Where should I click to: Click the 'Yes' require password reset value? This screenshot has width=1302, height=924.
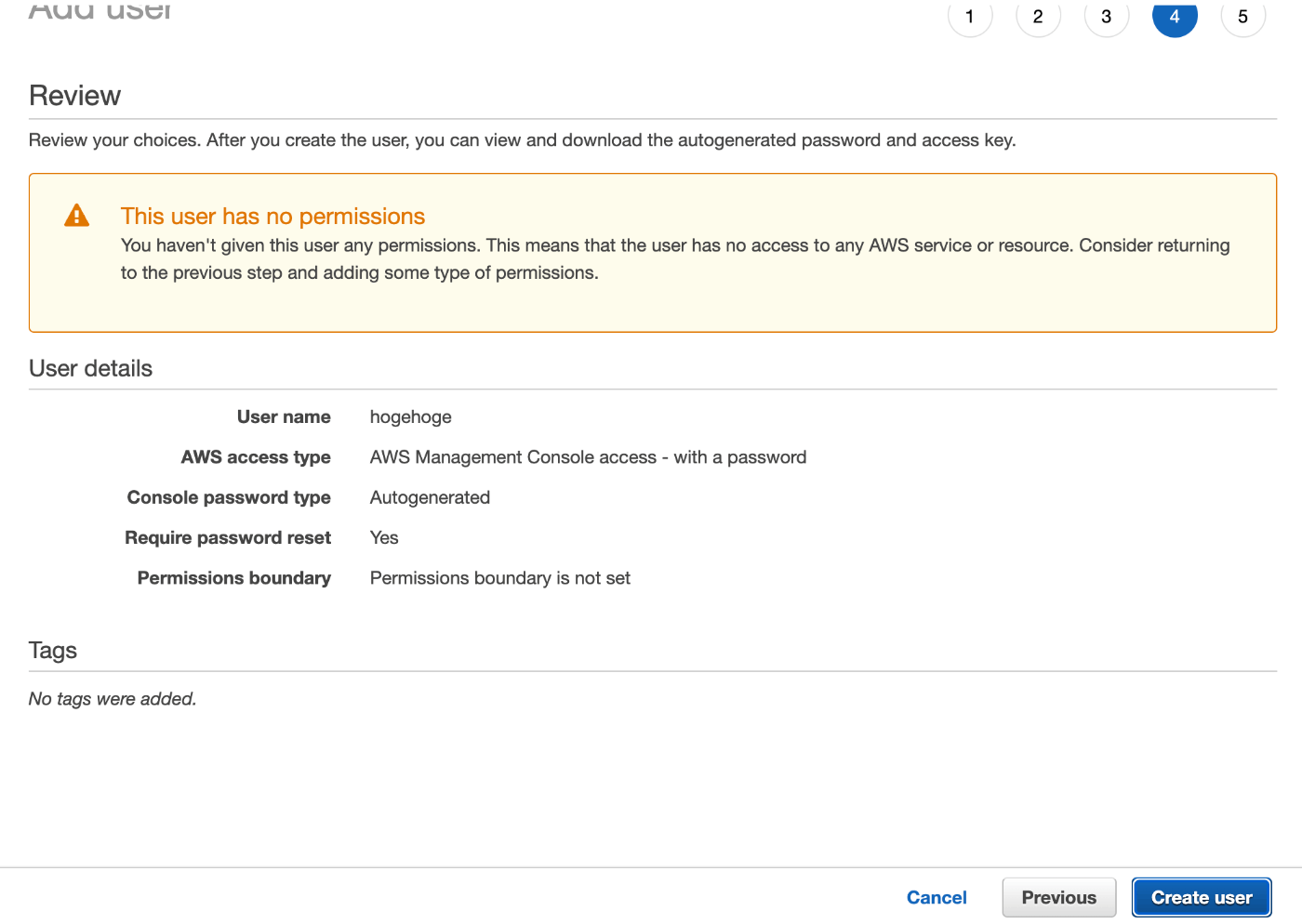pyautogui.click(x=384, y=537)
